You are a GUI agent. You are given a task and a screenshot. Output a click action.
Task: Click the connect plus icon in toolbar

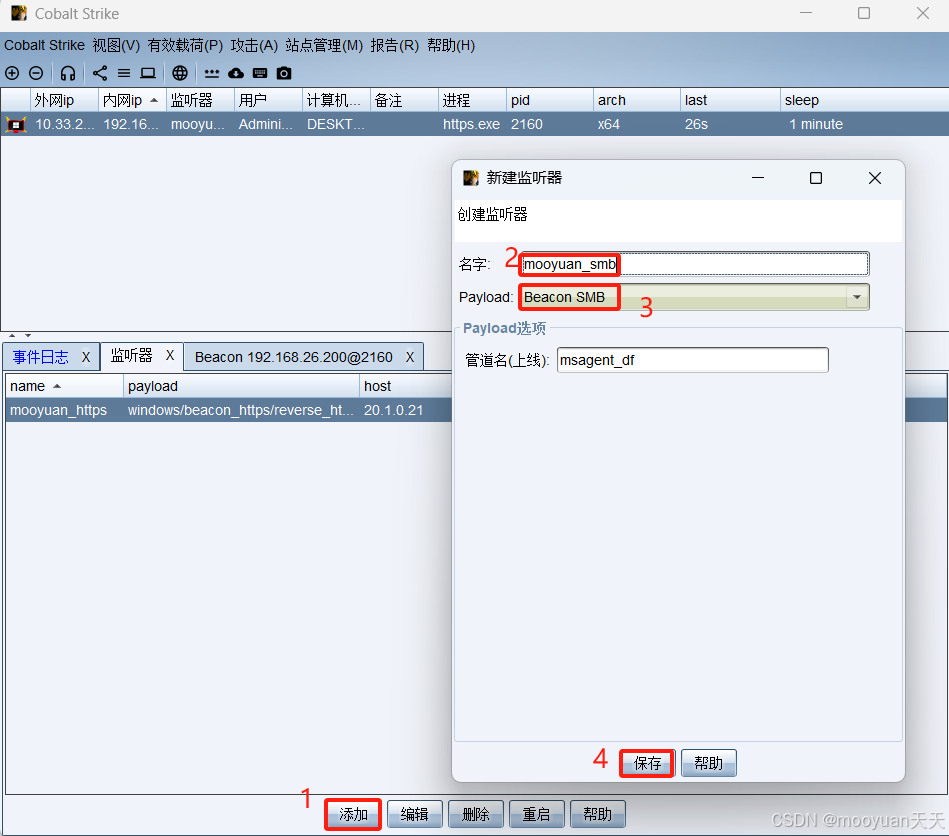[12, 73]
